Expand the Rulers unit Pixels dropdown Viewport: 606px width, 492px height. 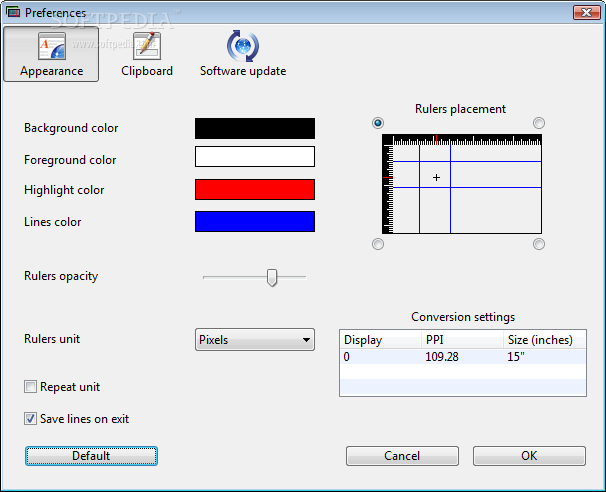254,340
